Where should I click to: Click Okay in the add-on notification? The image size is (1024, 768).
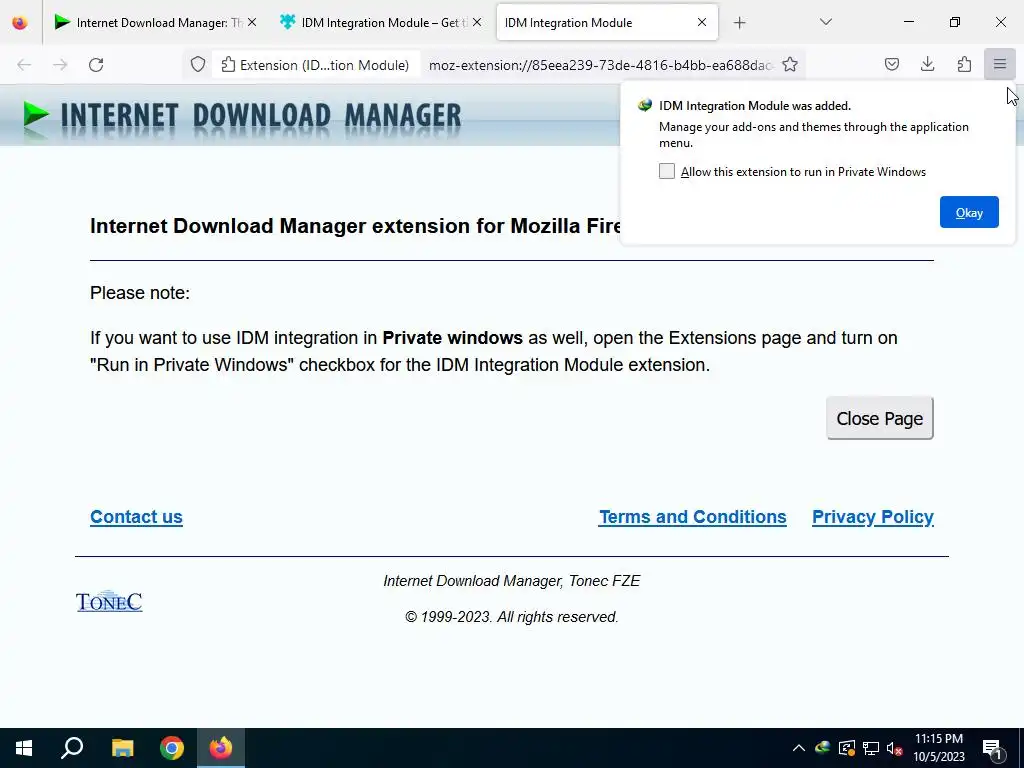(969, 212)
